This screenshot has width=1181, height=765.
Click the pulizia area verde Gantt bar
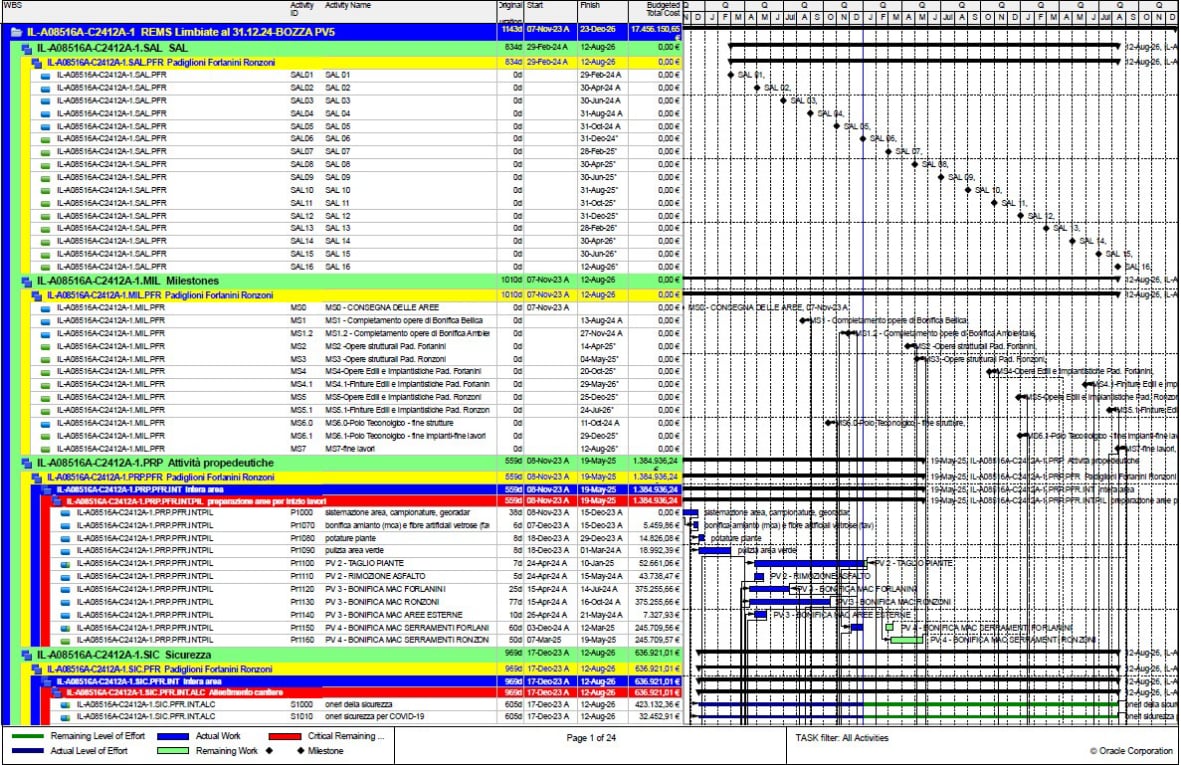[x=715, y=551]
